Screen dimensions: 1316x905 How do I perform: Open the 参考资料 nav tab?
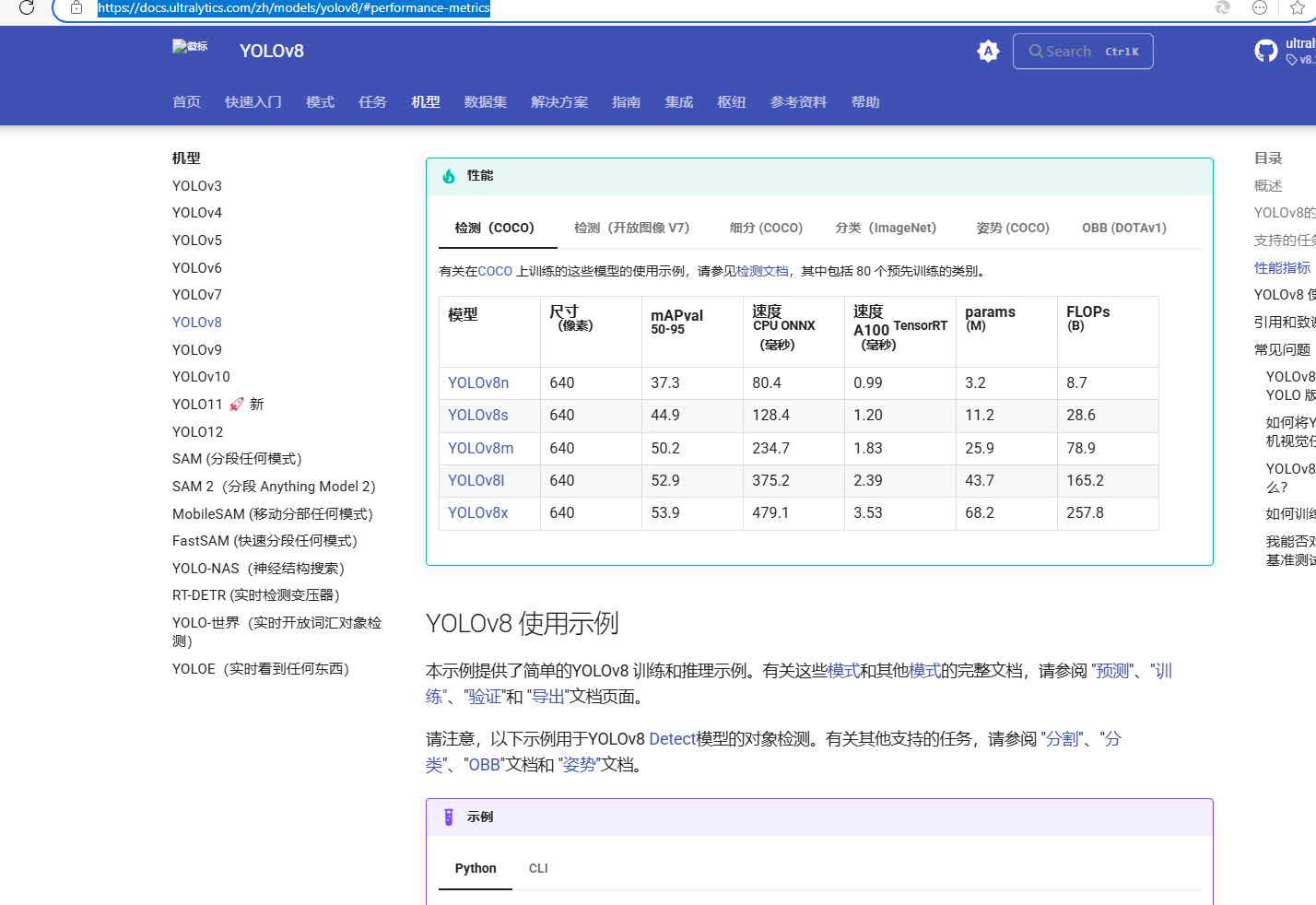tap(798, 102)
